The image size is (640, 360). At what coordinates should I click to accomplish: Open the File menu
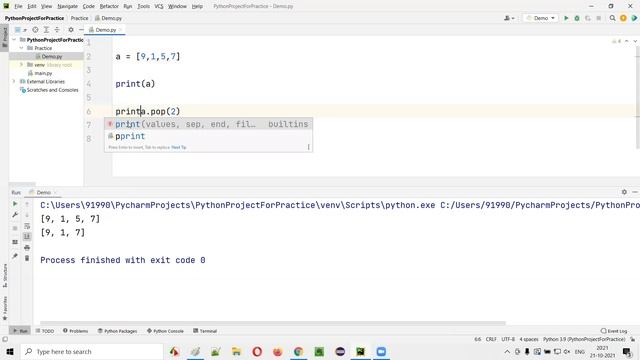pyautogui.click(x=18, y=6)
